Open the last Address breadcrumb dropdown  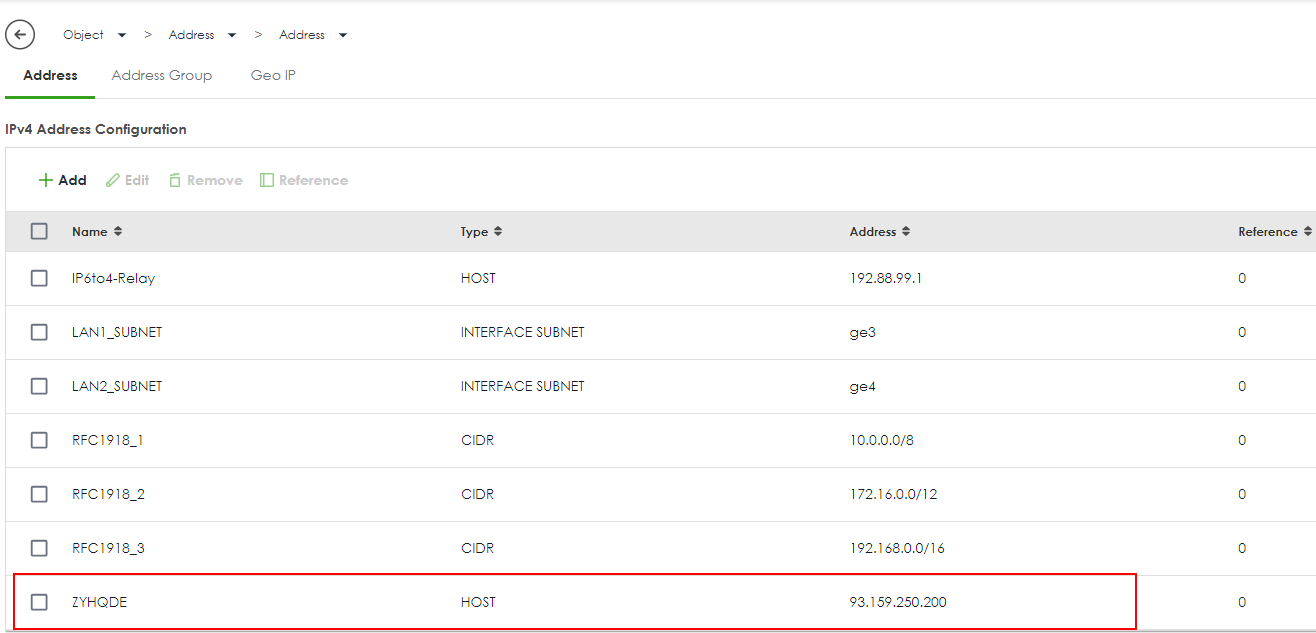[343, 36]
